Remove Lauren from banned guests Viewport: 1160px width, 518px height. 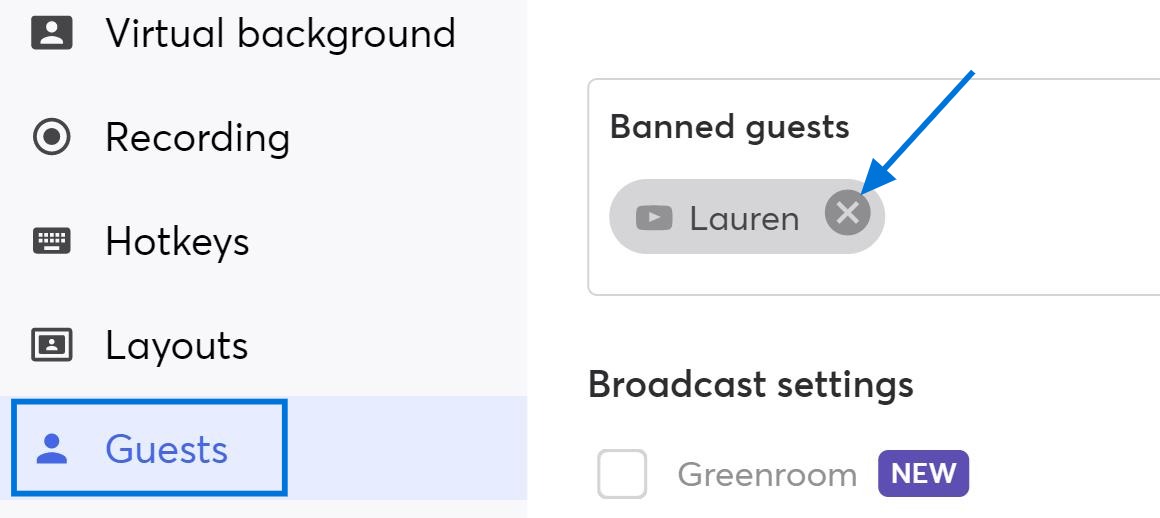click(848, 213)
